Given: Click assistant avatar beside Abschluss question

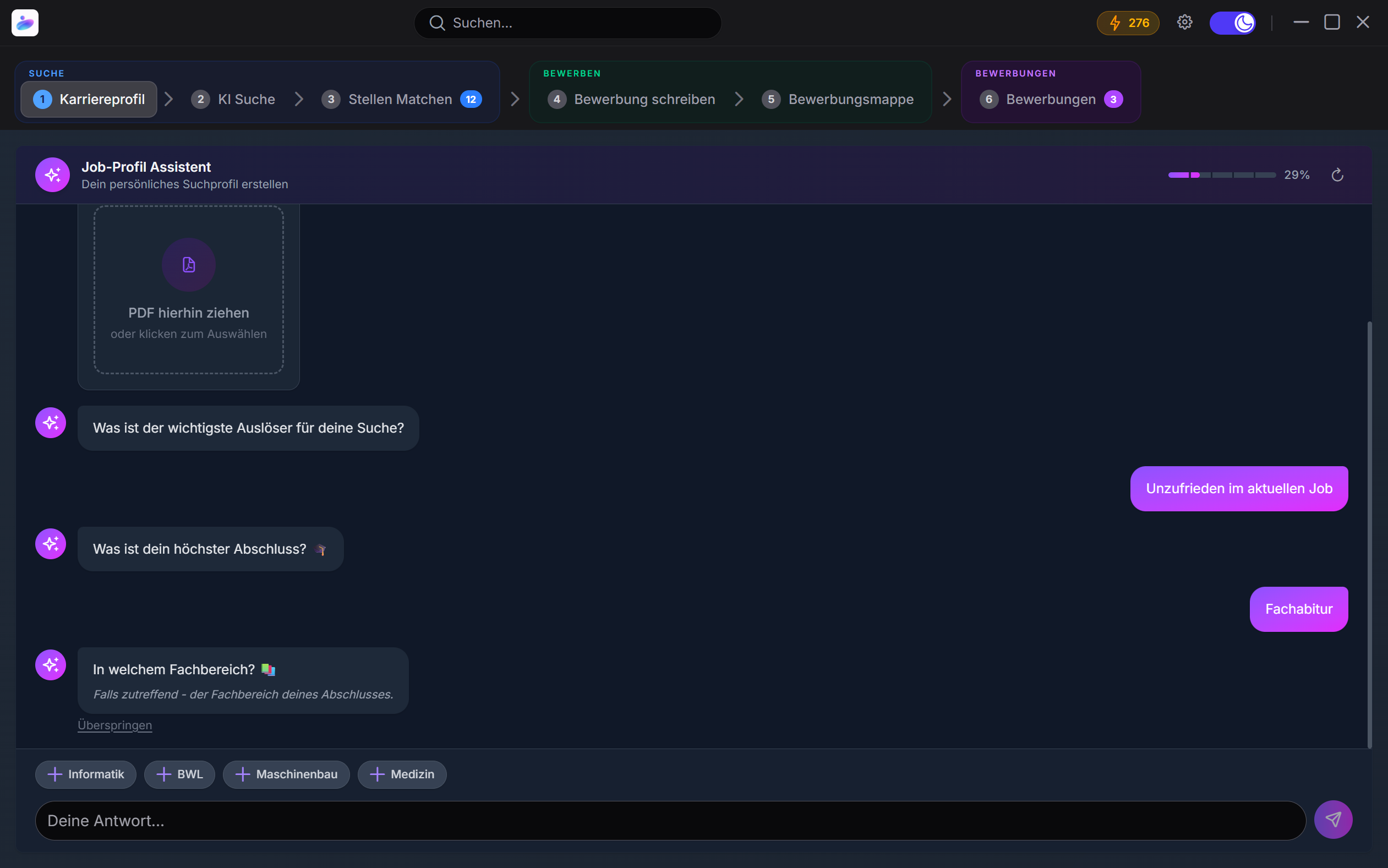Looking at the screenshot, I should pos(51,543).
